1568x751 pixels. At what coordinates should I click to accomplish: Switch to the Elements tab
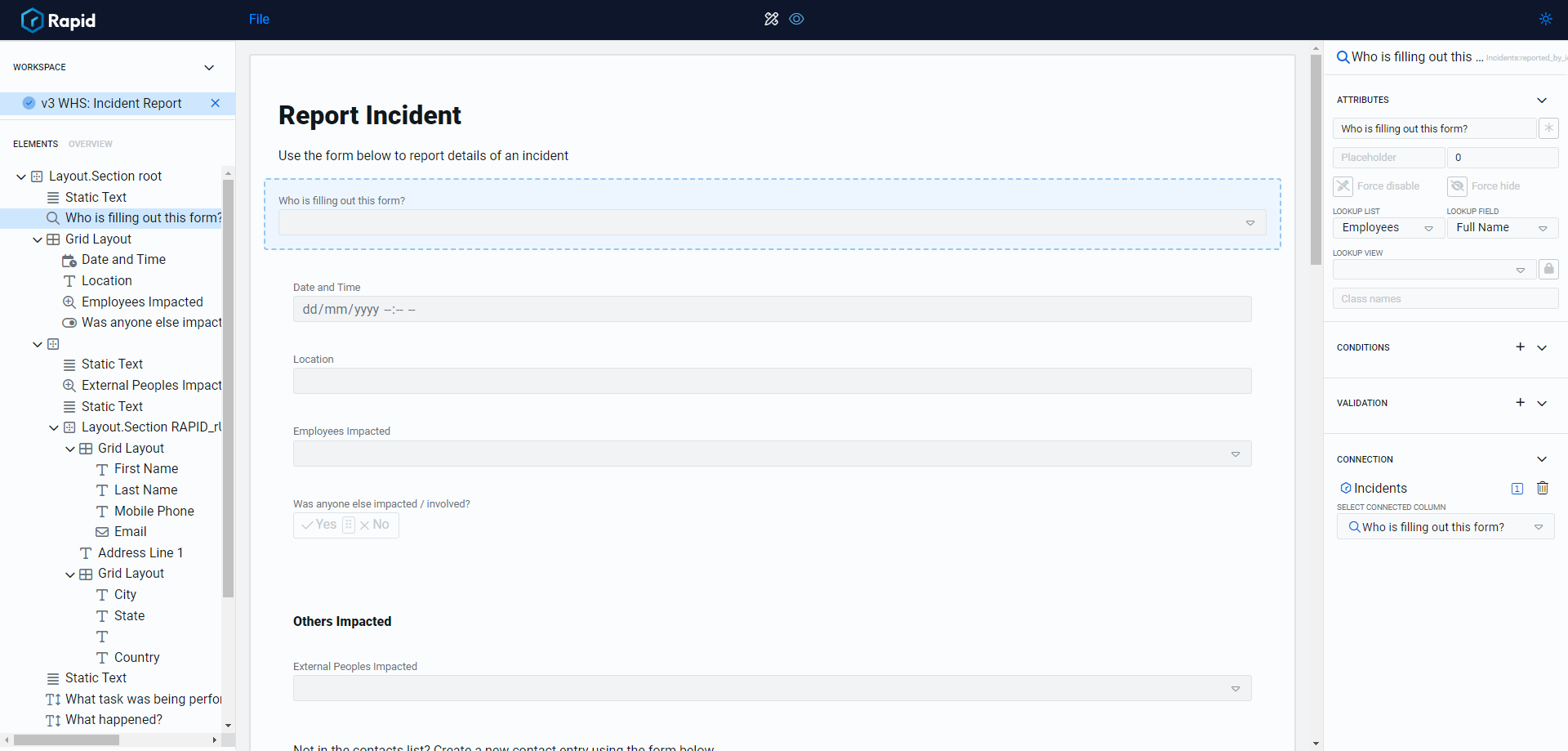[x=35, y=144]
